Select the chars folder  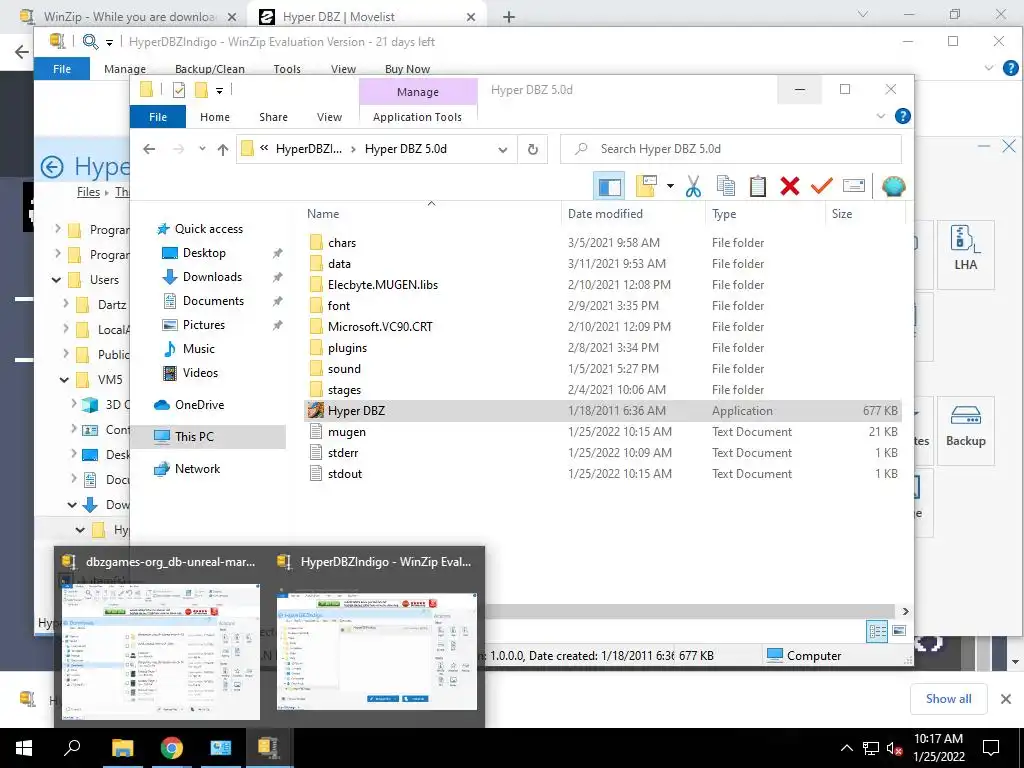[342, 243]
